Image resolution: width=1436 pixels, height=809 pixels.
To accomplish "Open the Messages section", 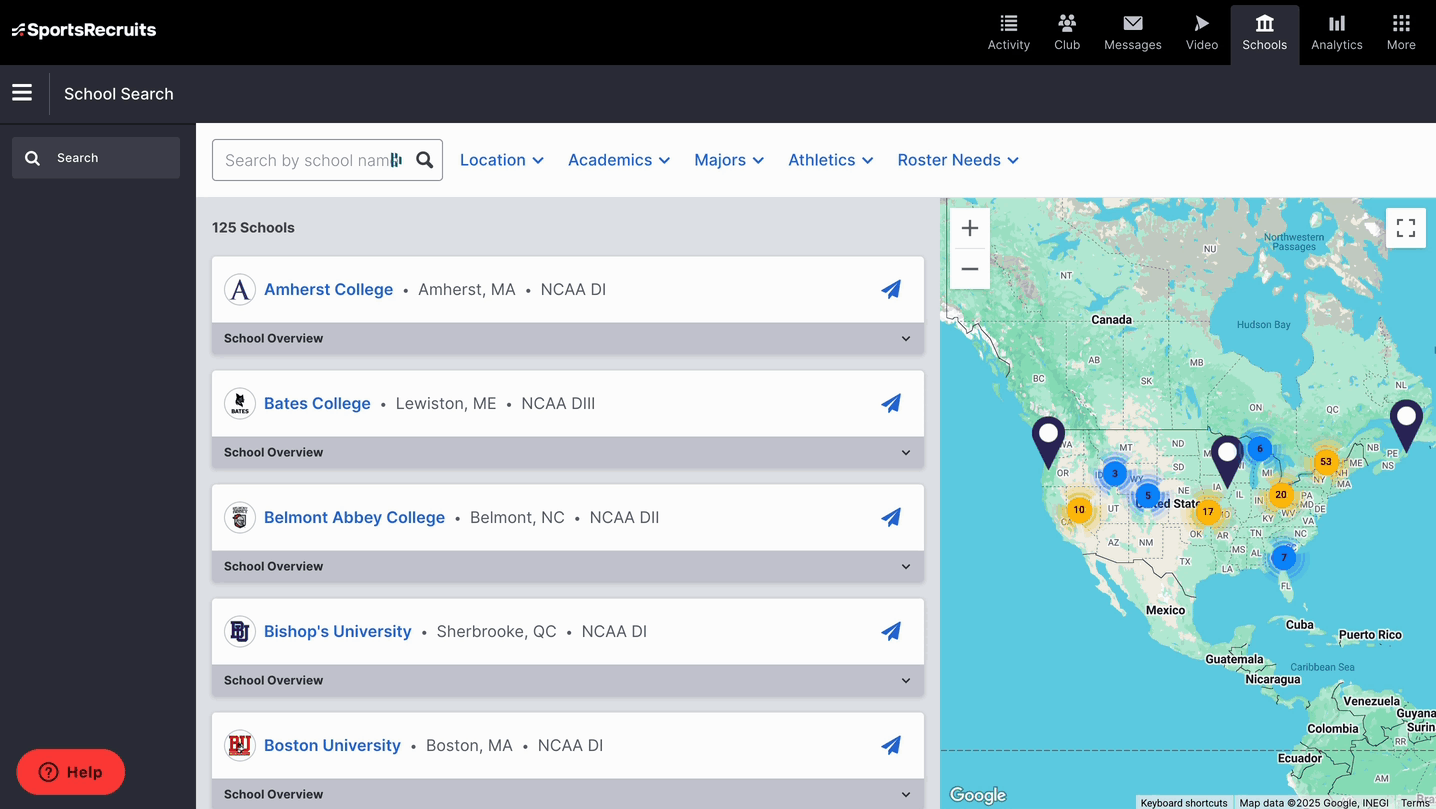I will click(1132, 33).
